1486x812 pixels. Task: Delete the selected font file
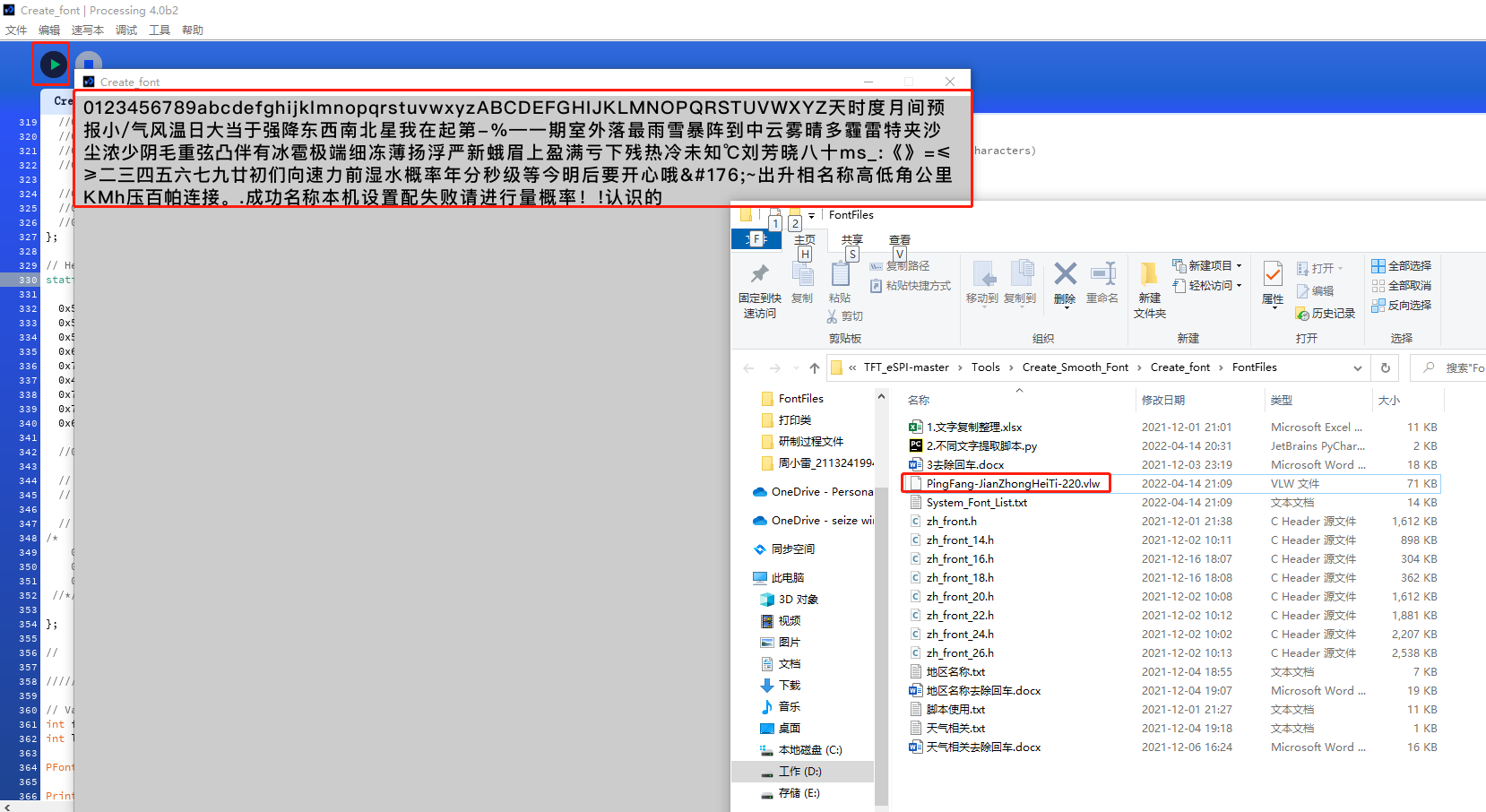click(1065, 282)
